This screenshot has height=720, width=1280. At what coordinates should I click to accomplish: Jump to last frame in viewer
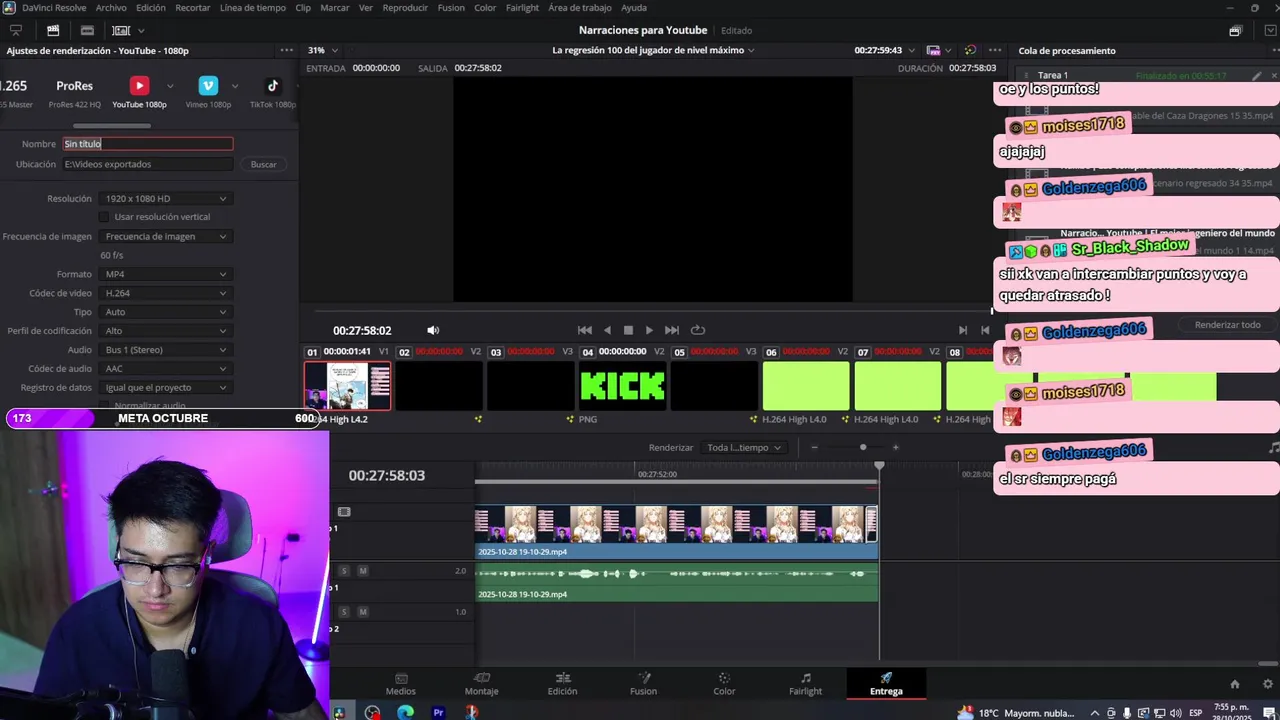pyautogui.click(x=672, y=330)
